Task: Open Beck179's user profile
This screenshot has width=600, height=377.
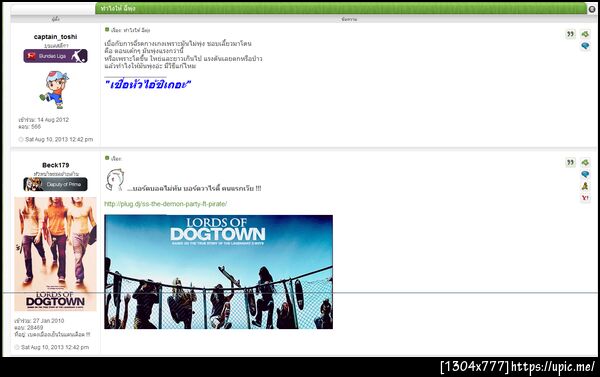Action: pos(55,165)
